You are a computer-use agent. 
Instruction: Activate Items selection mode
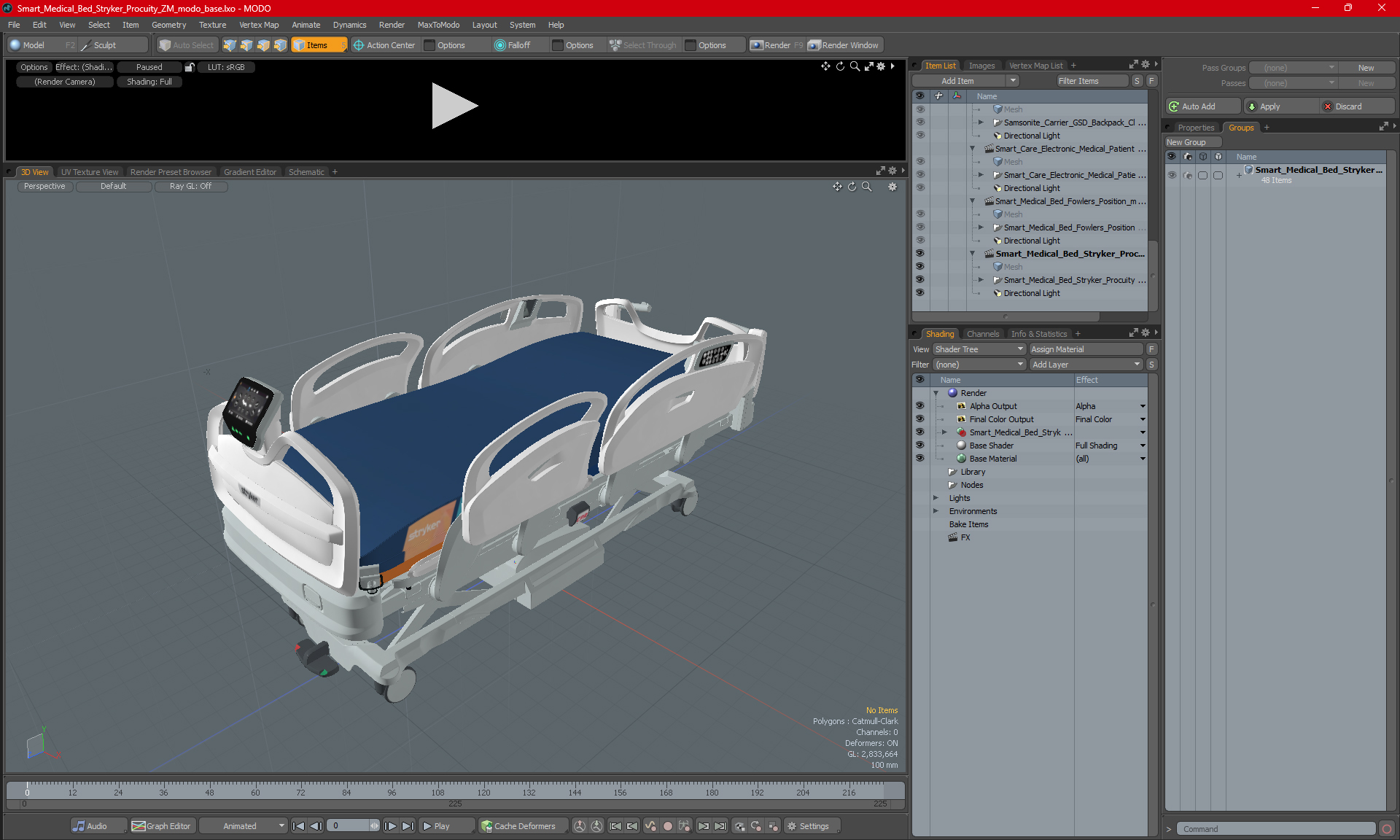click(x=318, y=45)
